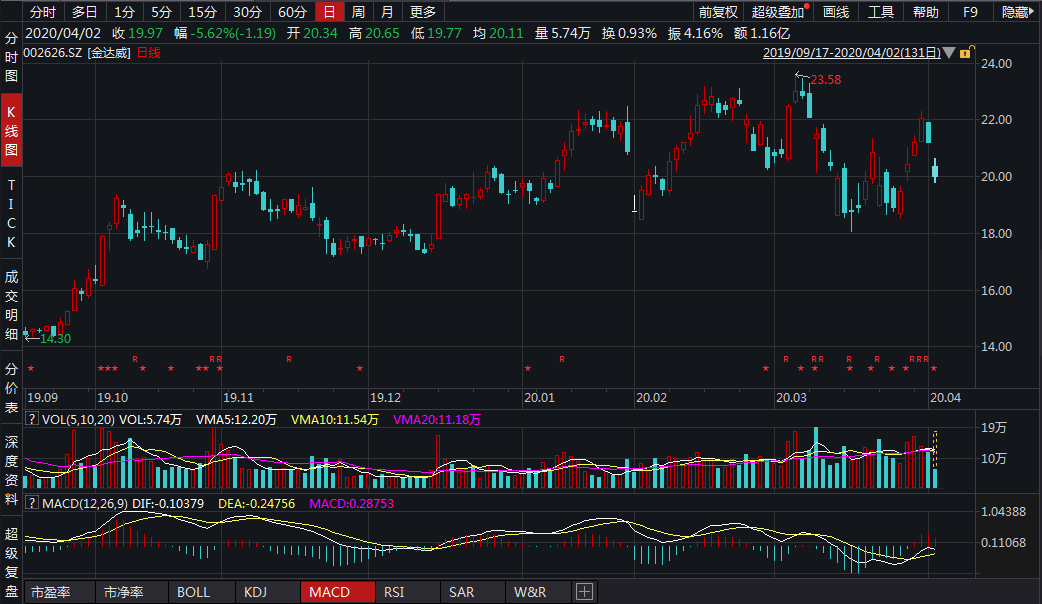Viewport: 1042px width, 604px height.
Task: Click the stock code 002626.SZ label
Action: click(53, 52)
